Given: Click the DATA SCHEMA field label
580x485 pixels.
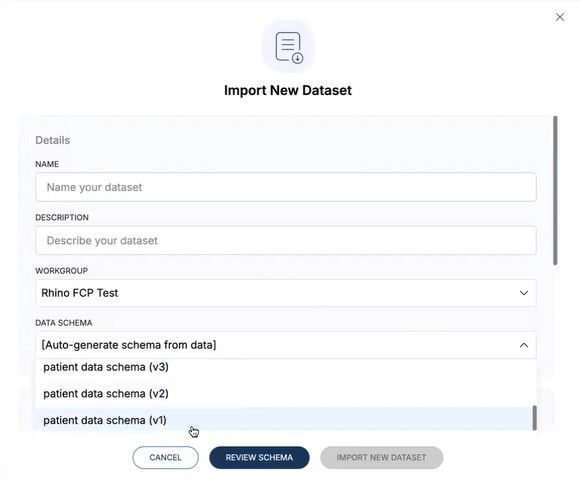Looking at the screenshot, I should tap(64, 323).
